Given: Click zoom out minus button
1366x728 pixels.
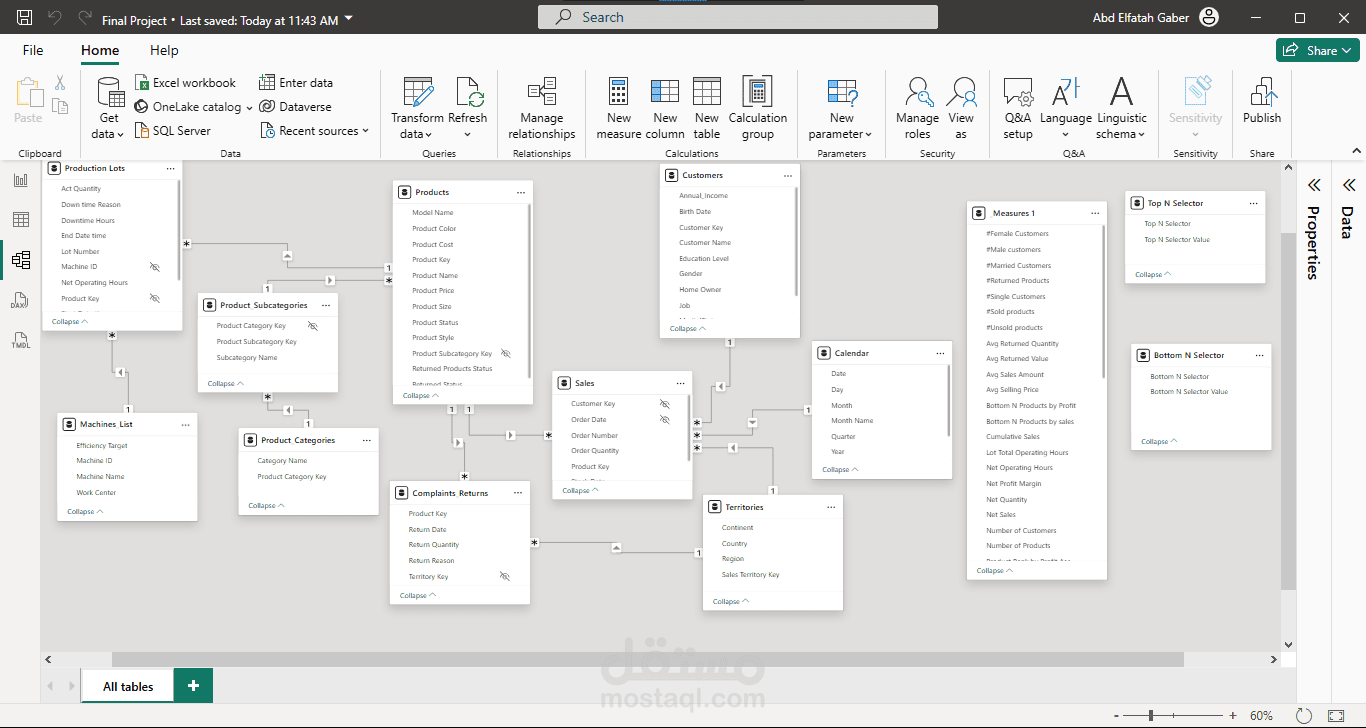Looking at the screenshot, I should point(1114,716).
